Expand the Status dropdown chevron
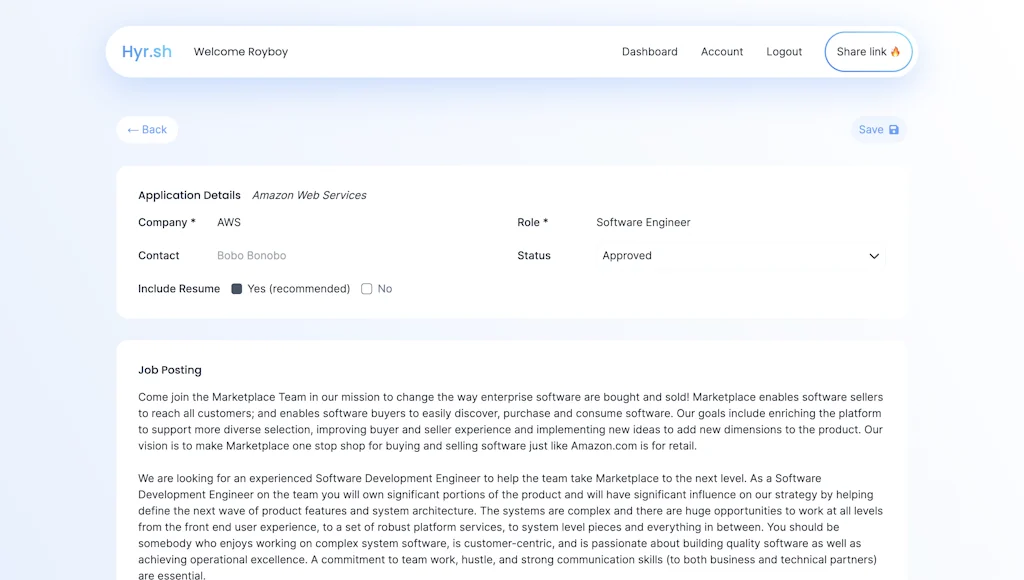Screen dimensions: 1024x580 [x=874, y=256]
